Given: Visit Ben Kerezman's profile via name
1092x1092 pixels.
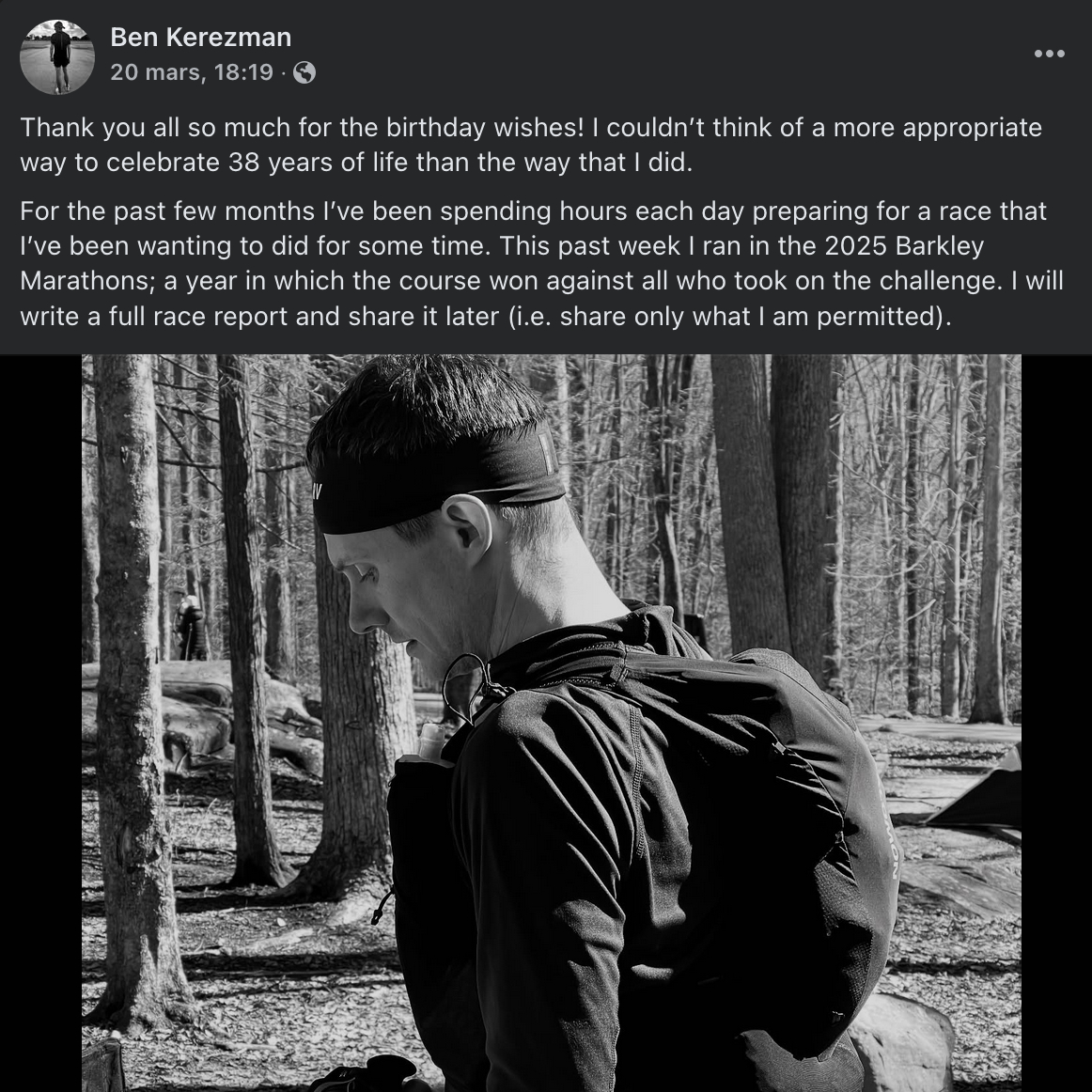Looking at the screenshot, I should tap(200, 37).
